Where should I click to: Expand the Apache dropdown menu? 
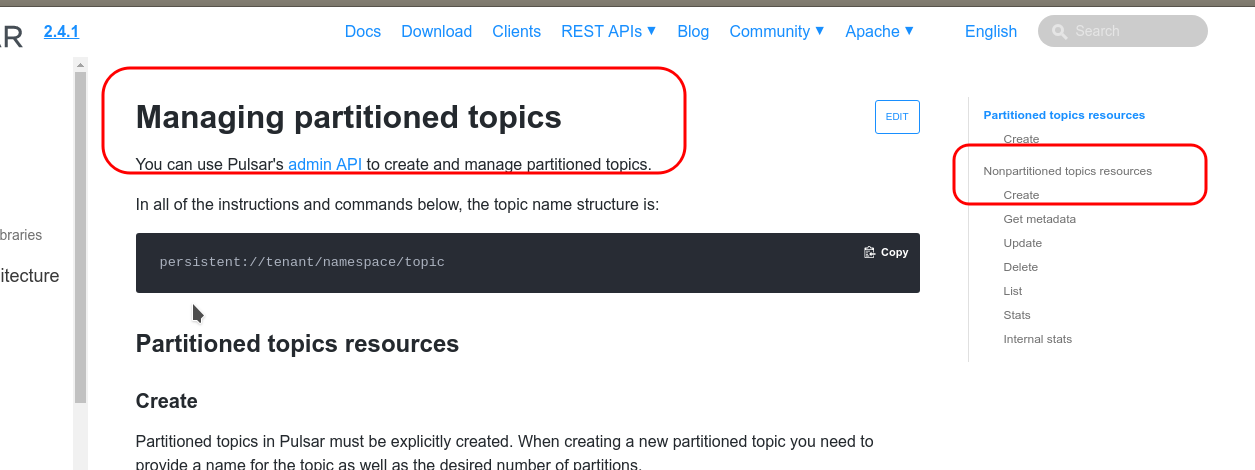tap(880, 32)
